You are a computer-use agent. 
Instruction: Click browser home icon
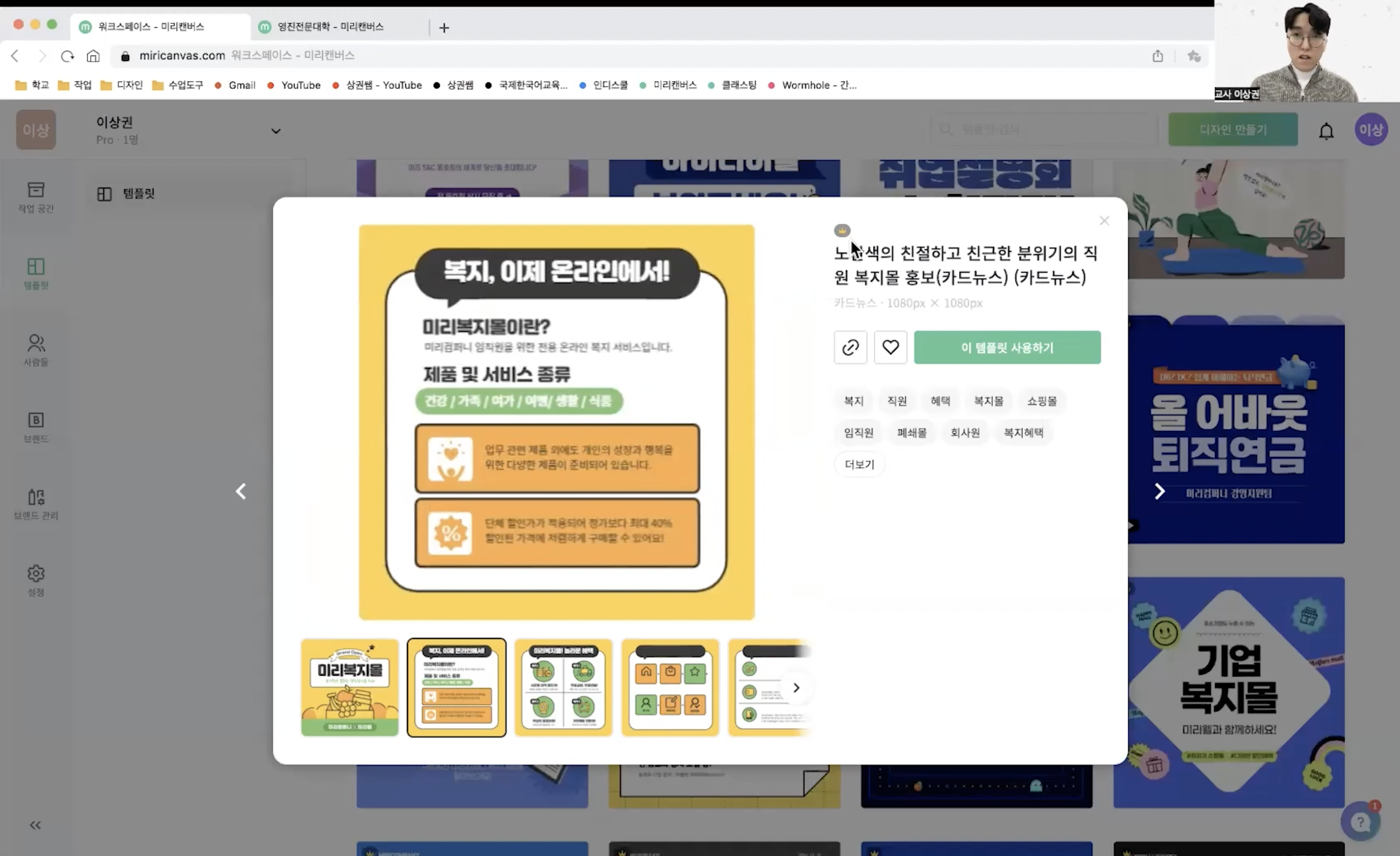(x=93, y=56)
